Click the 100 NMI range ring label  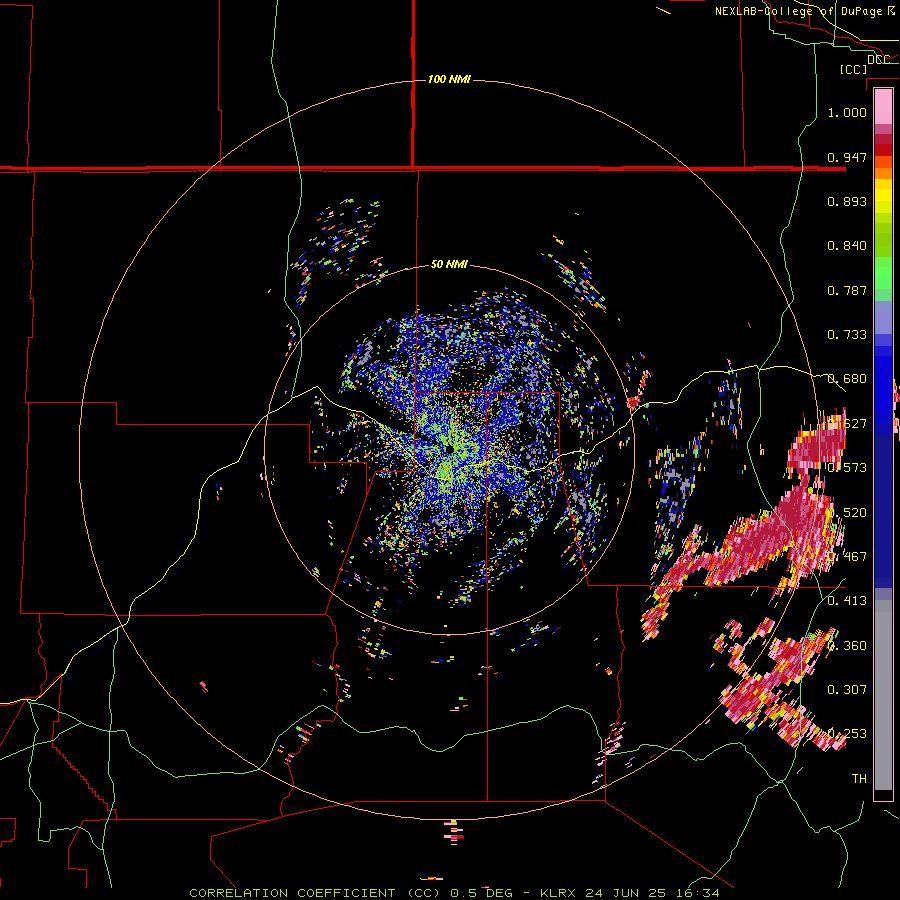click(x=449, y=79)
